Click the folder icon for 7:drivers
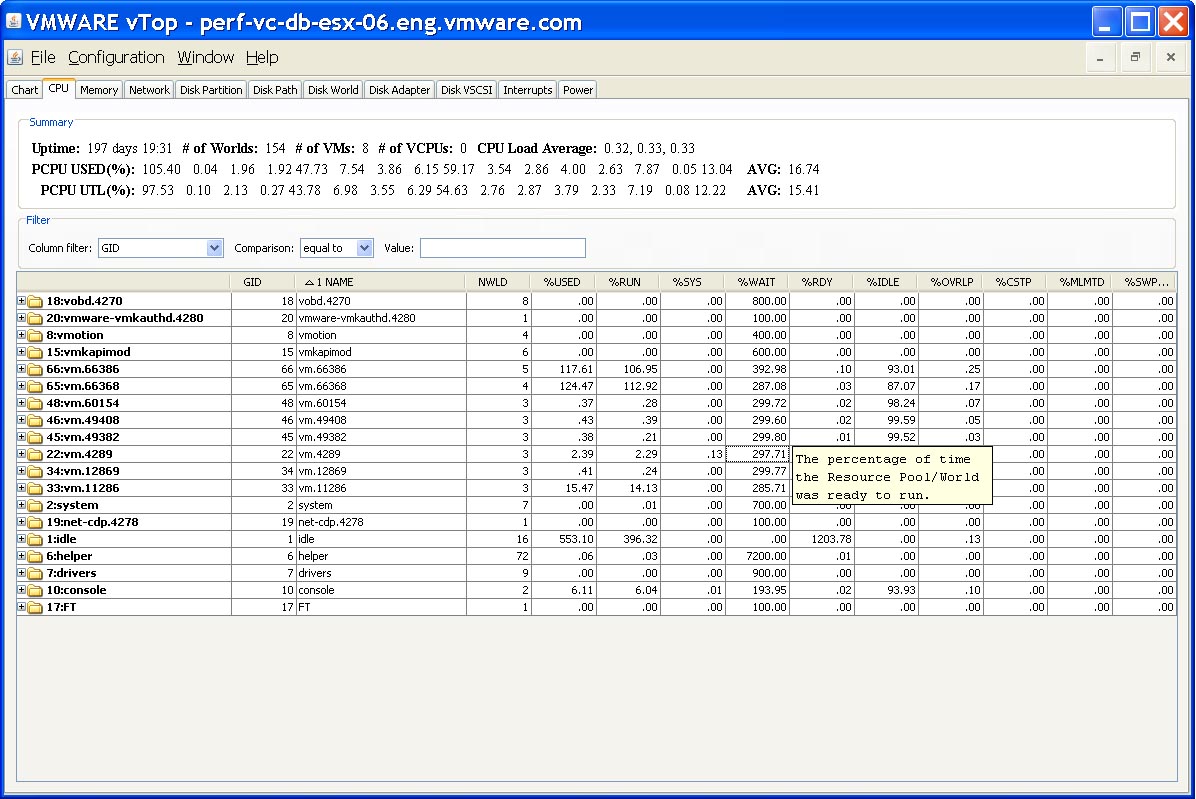The height and width of the screenshot is (799, 1196). pyautogui.click(x=35, y=573)
